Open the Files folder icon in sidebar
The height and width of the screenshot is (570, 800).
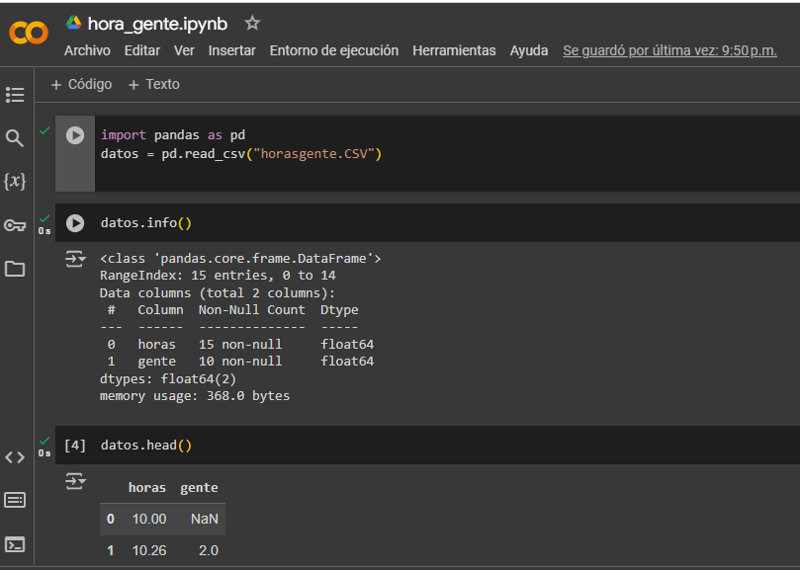click(x=15, y=269)
